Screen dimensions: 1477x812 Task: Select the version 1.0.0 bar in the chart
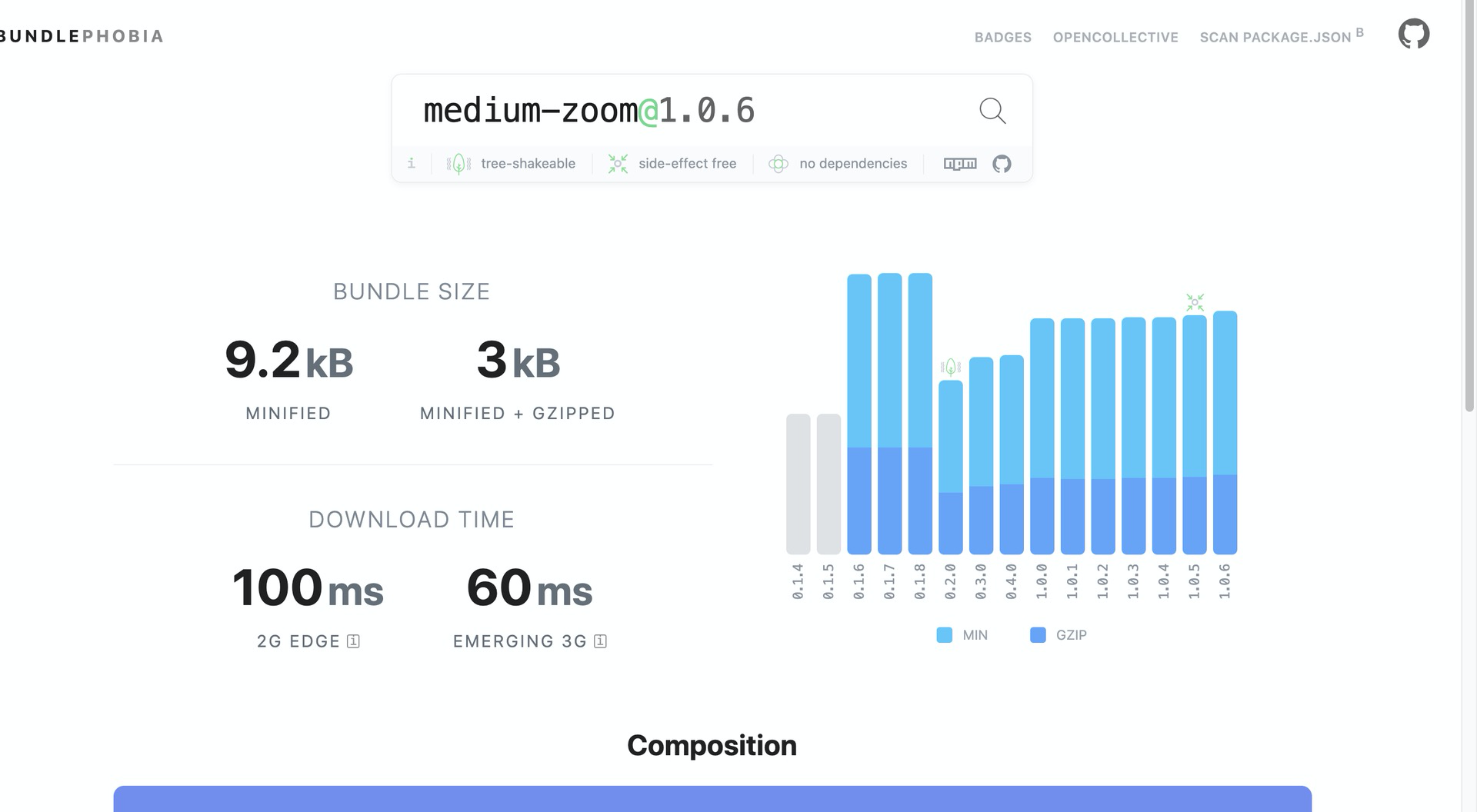coord(1042,436)
